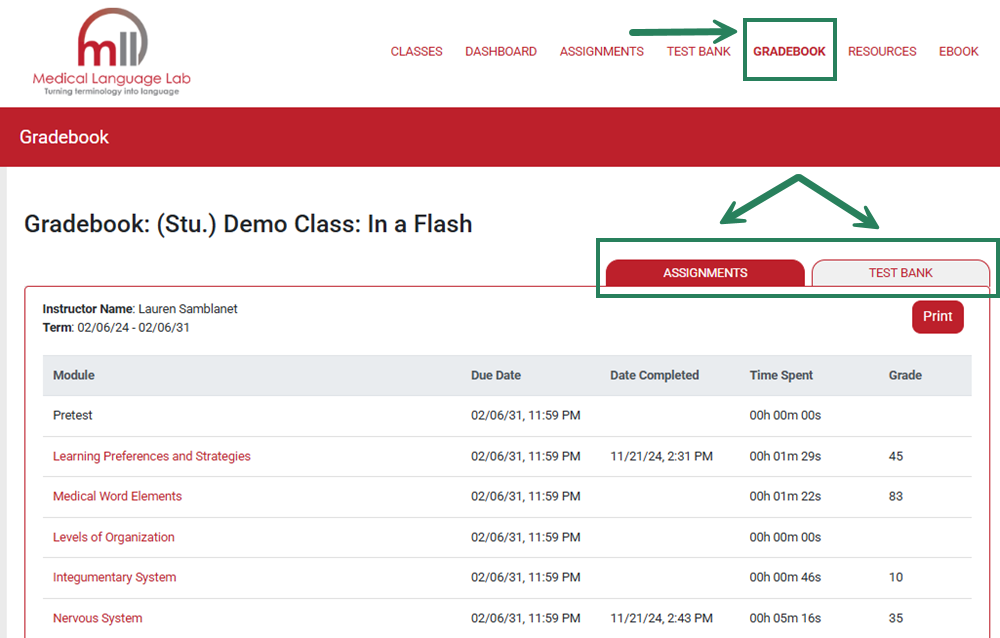This screenshot has width=1000, height=638.
Task: Switch to the TEST BANK gradebook tab
Action: [x=901, y=272]
